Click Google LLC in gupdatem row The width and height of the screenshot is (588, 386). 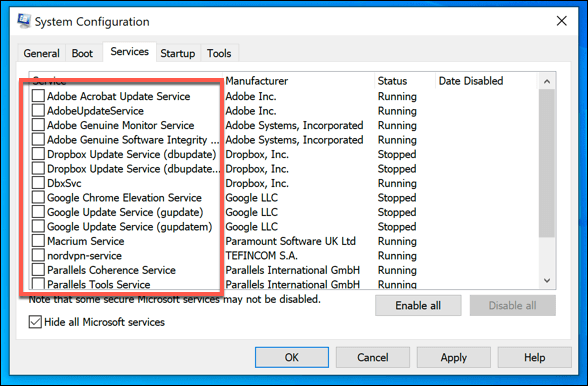click(252, 227)
